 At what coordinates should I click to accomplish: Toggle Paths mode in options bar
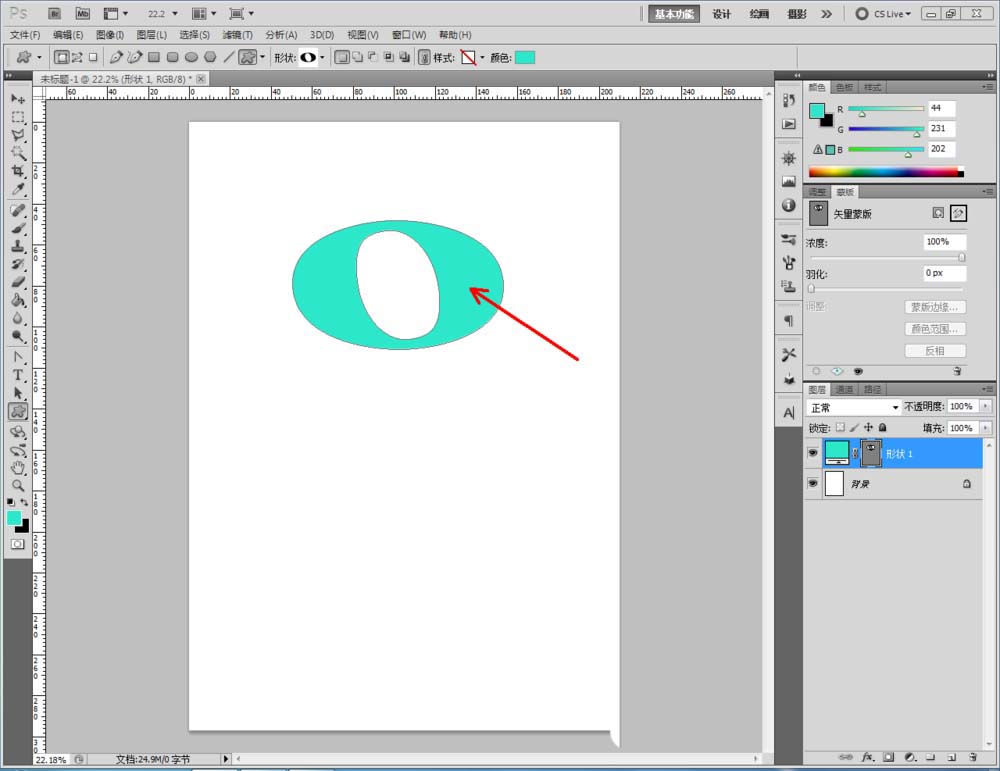point(77,57)
